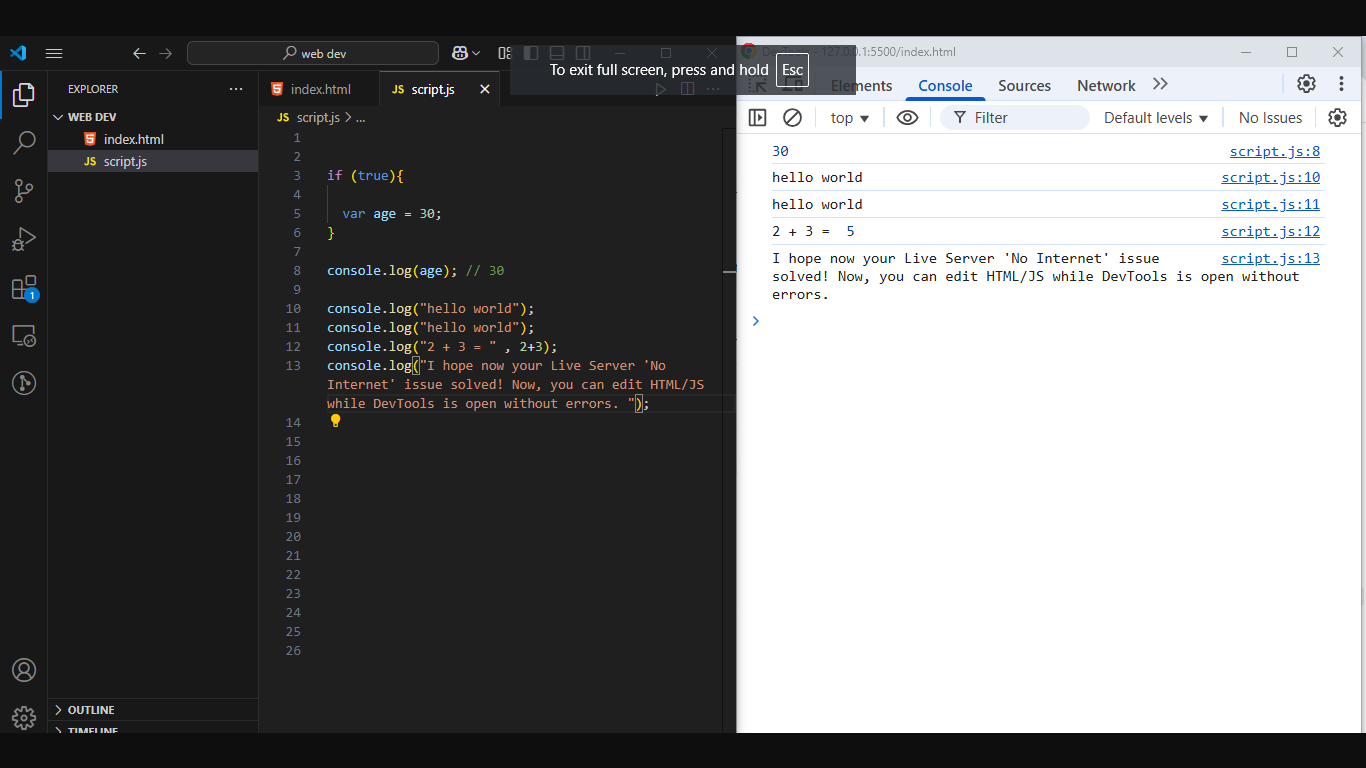Click the web dev command search box

[x=313, y=53]
